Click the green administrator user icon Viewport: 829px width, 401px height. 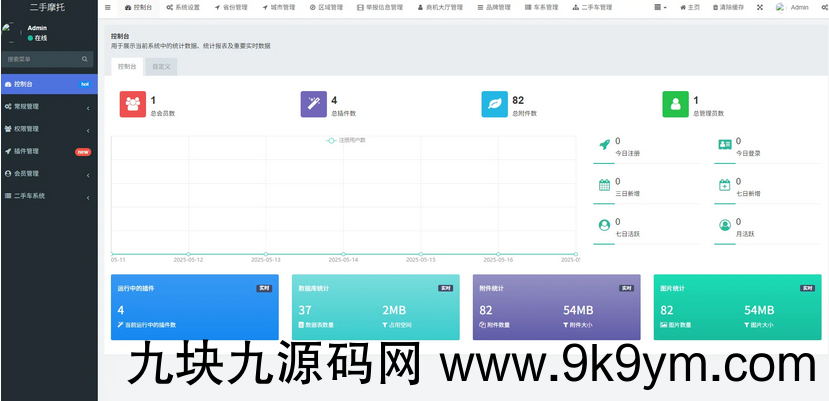coord(675,104)
